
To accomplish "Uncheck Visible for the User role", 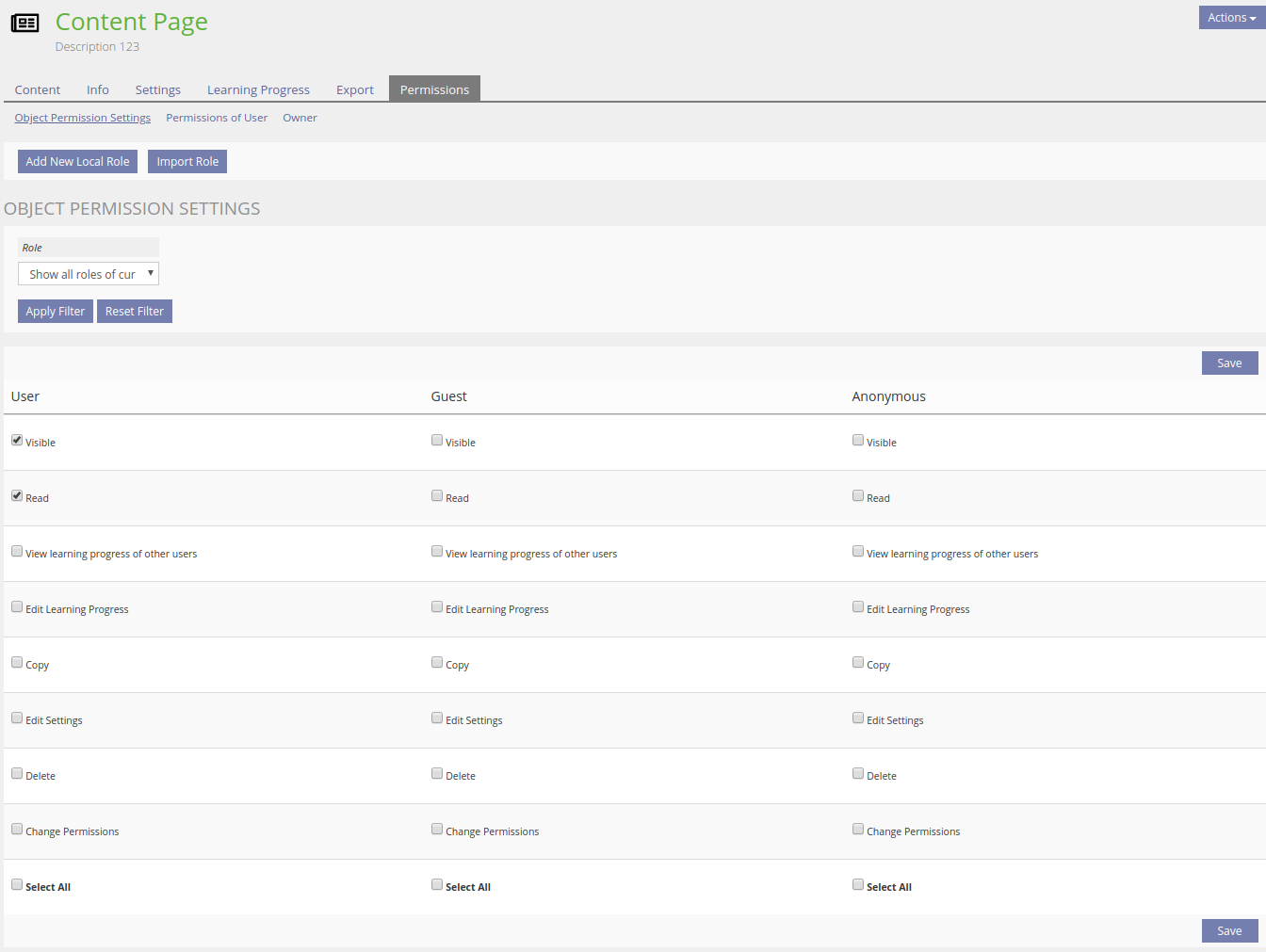I will [x=17, y=440].
